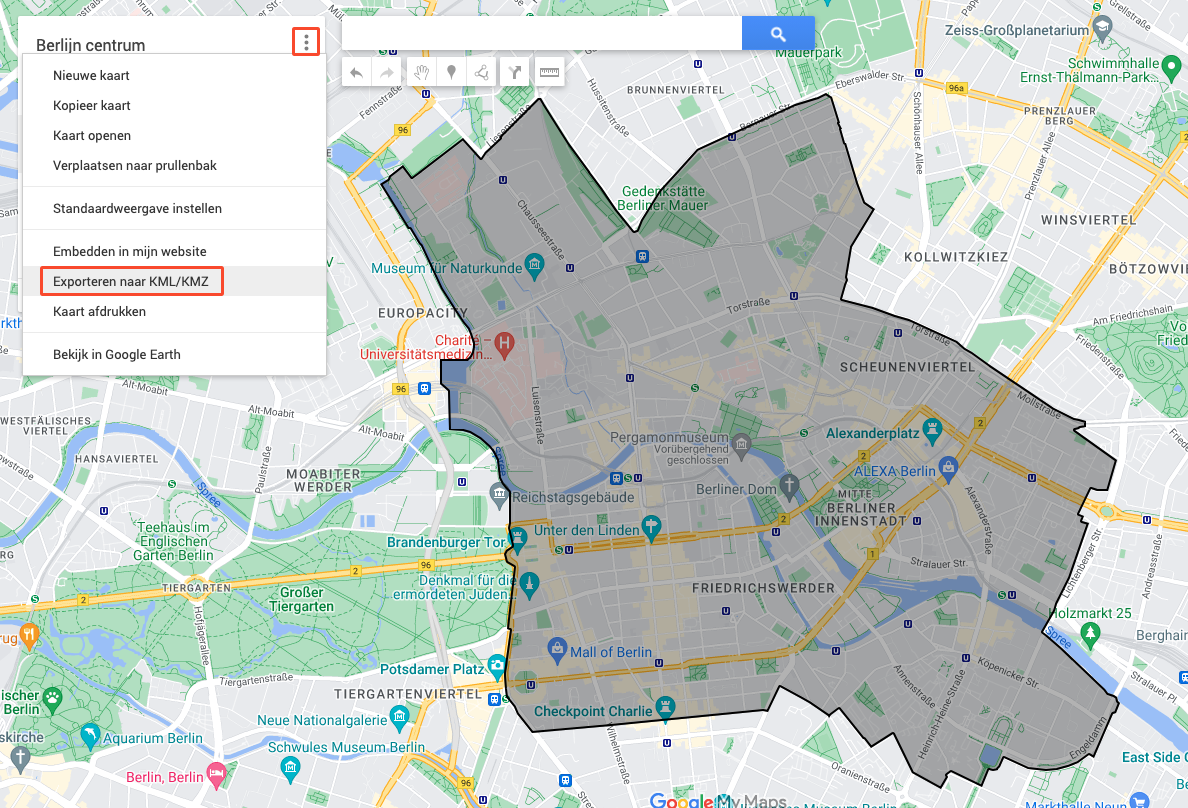Viewport: 1188px width, 808px height.
Task: Select the draw line tool
Action: pos(481,73)
